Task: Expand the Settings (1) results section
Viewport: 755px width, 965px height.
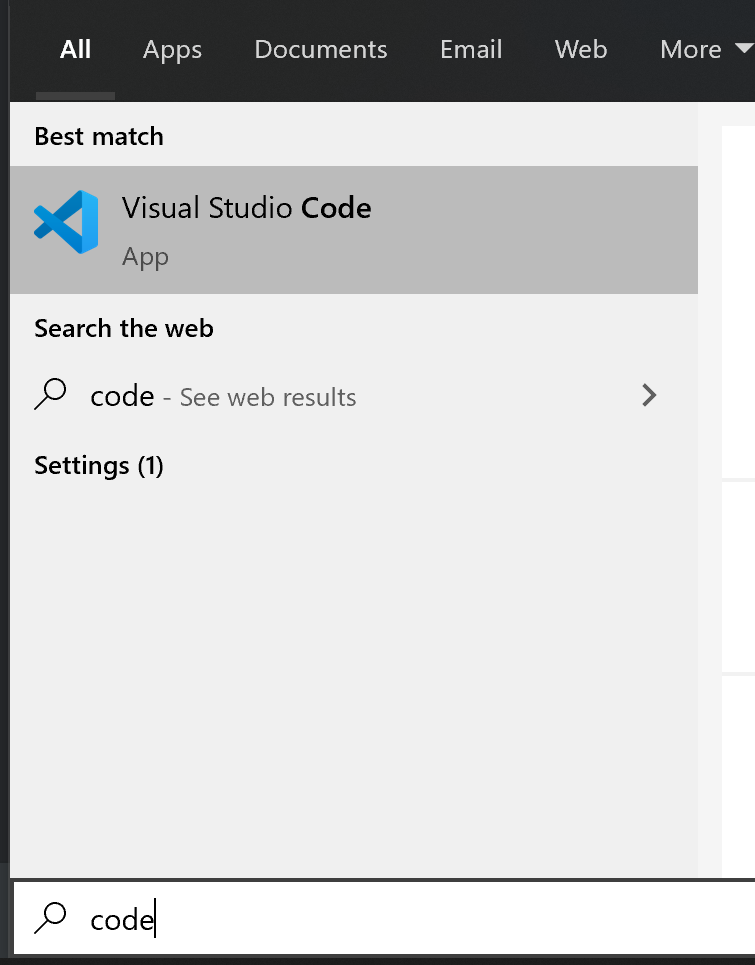Action: (x=98, y=465)
